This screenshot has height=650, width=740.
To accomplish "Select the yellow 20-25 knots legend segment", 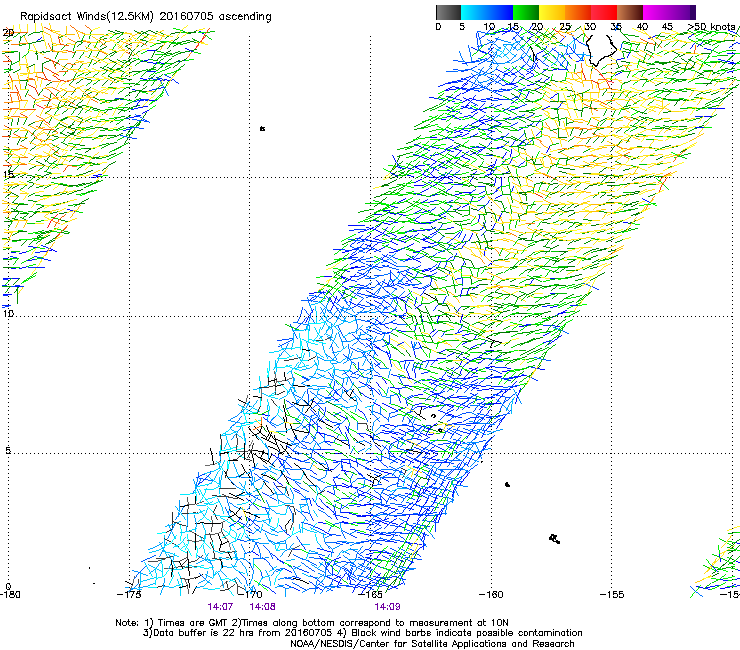I will [x=552, y=12].
